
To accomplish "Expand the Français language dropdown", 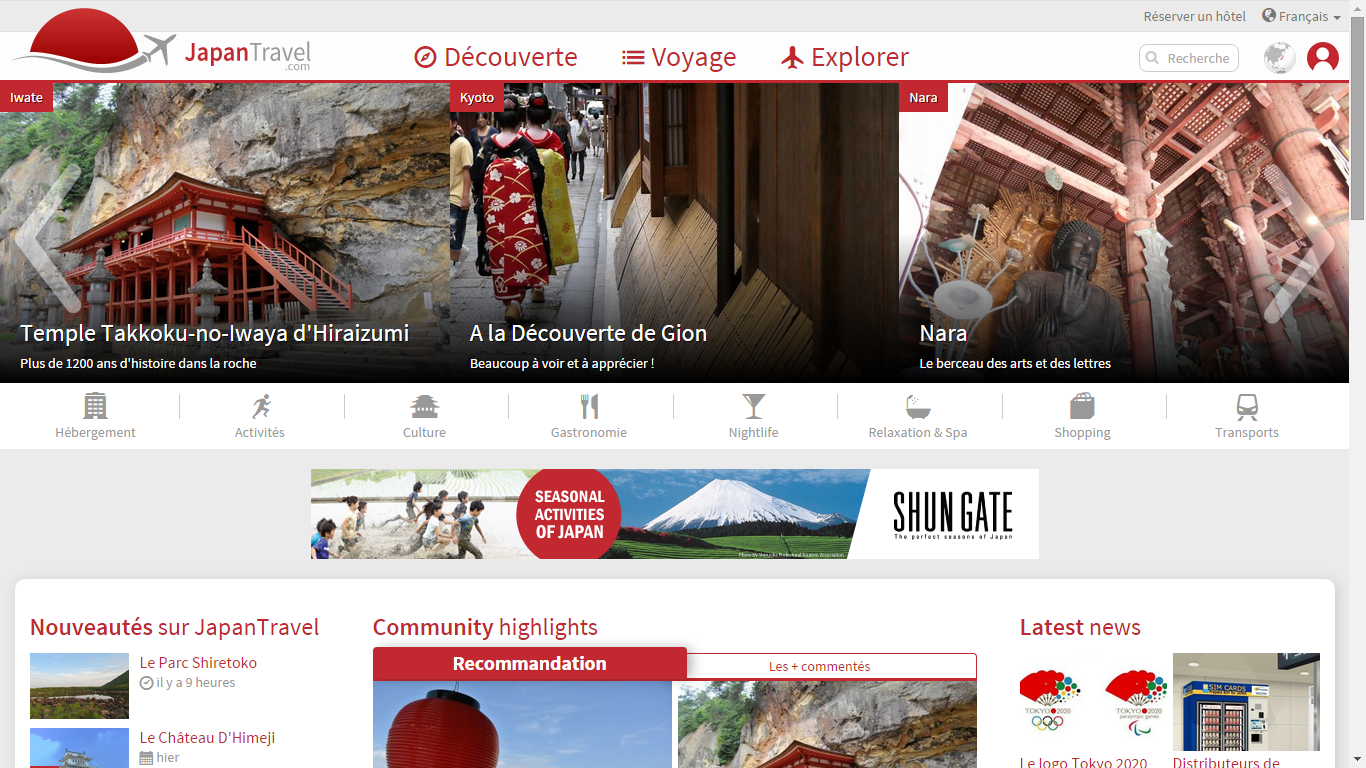I will (x=1301, y=16).
